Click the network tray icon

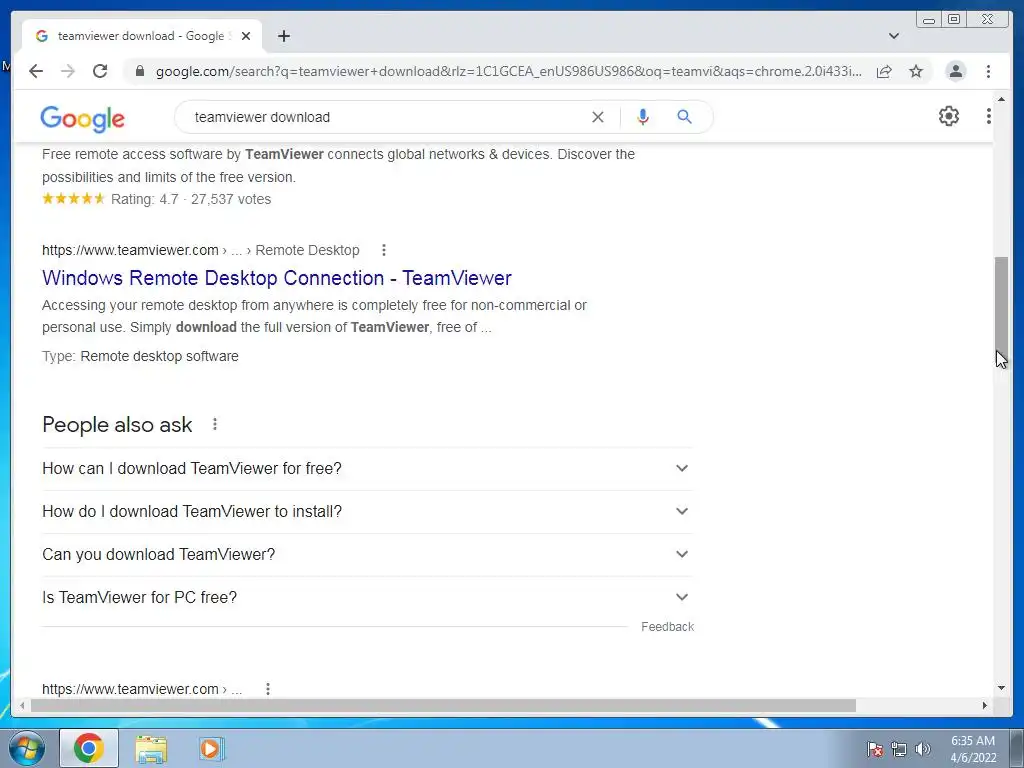(x=899, y=749)
